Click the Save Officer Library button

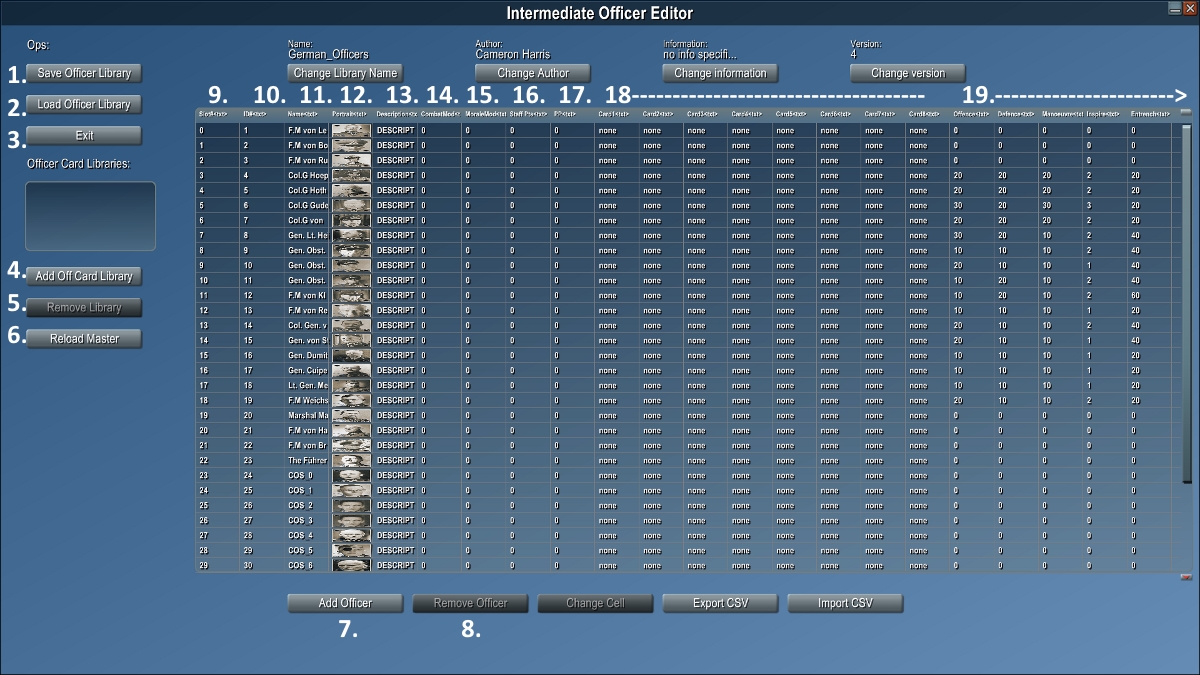pyautogui.click(x=84, y=73)
